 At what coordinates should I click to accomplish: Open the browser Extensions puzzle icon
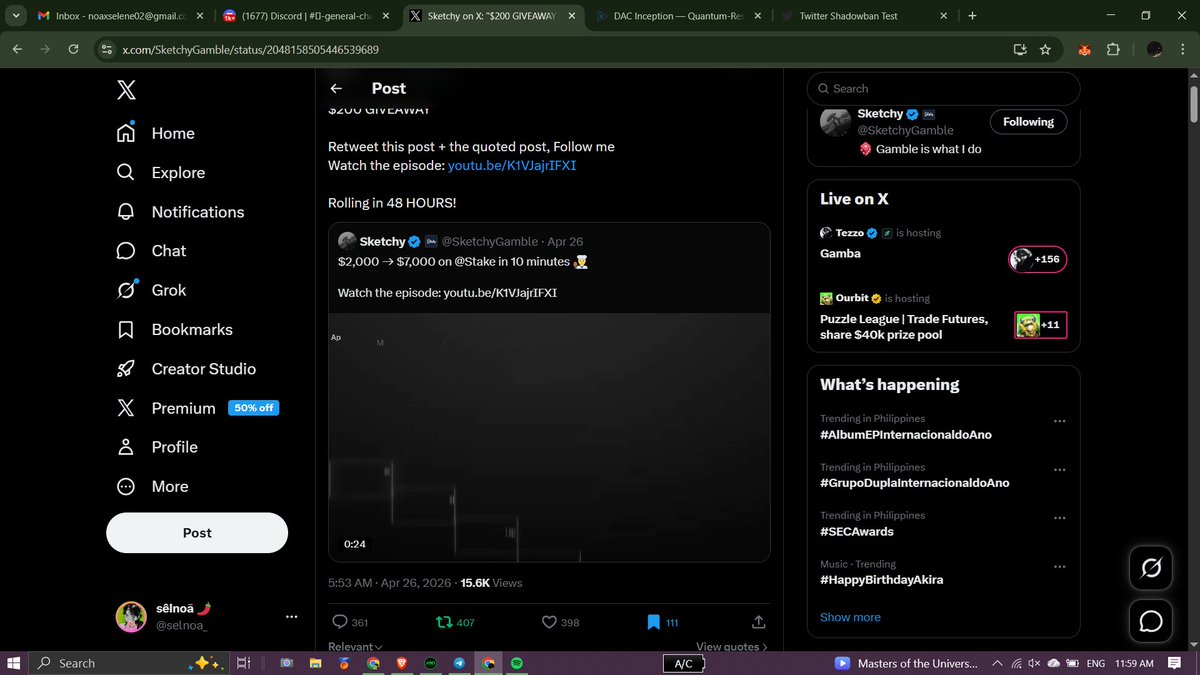tap(1114, 49)
